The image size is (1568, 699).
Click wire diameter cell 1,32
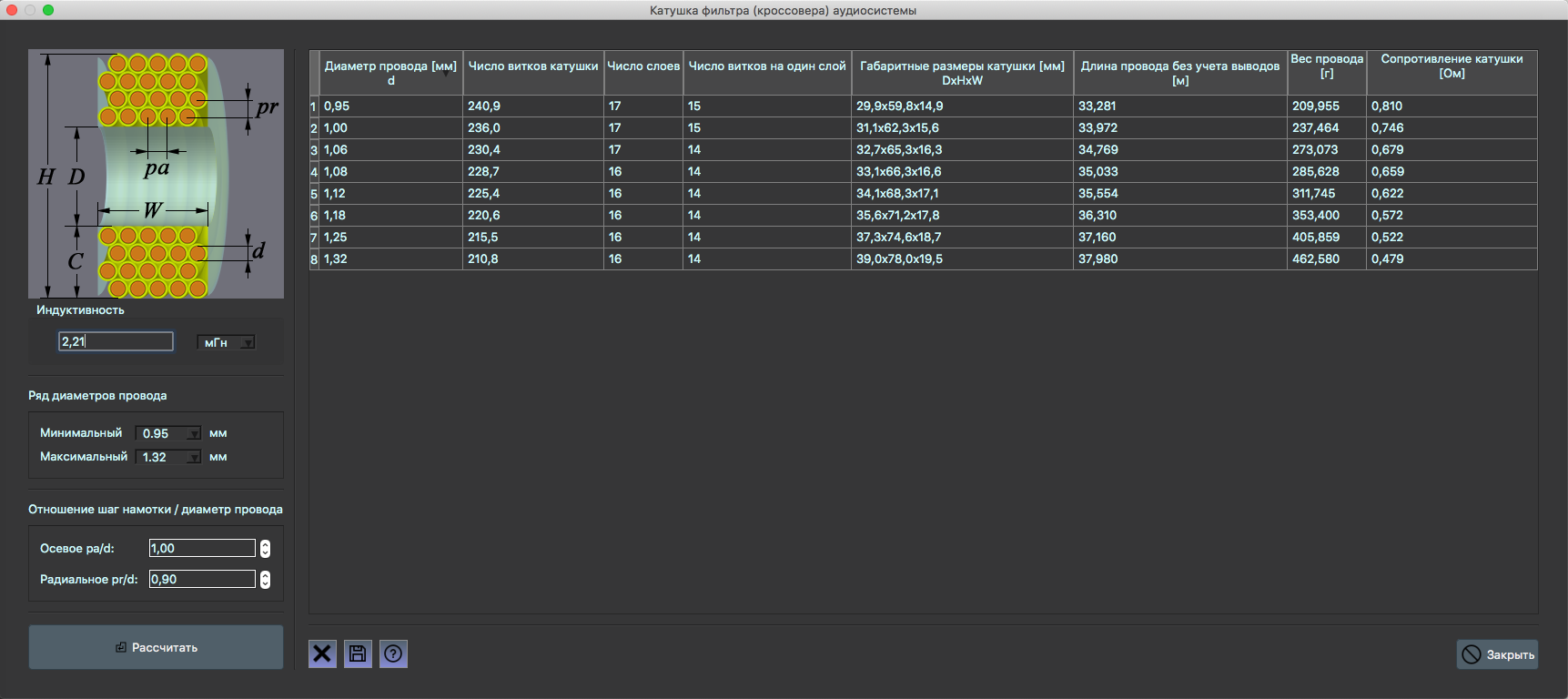(391, 259)
